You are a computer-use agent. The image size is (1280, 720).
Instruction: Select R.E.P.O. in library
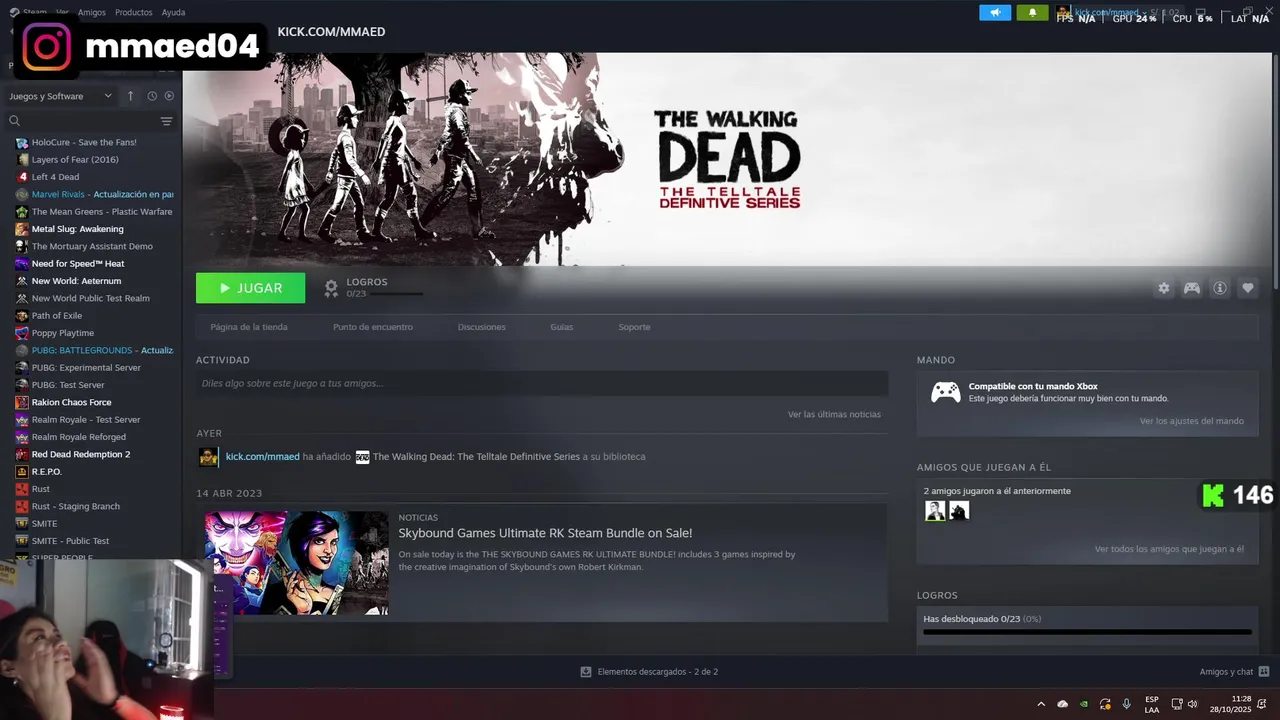click(x=47, y=472)
